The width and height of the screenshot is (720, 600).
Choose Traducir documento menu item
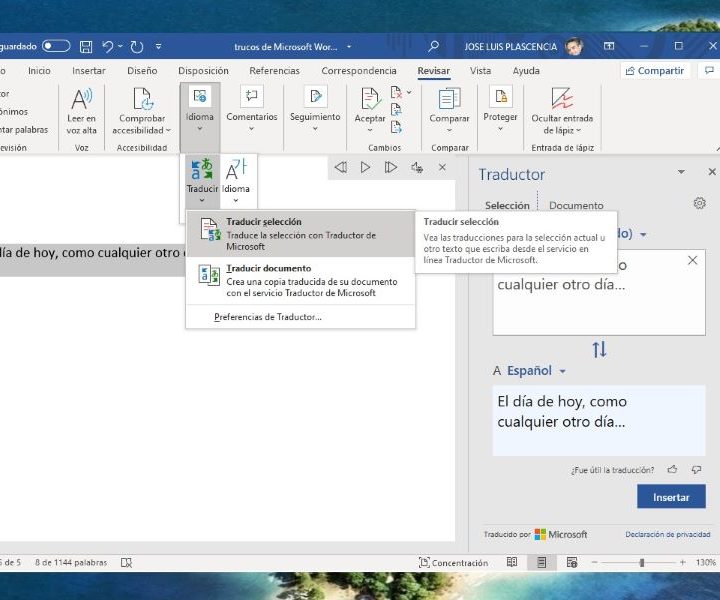301,280
